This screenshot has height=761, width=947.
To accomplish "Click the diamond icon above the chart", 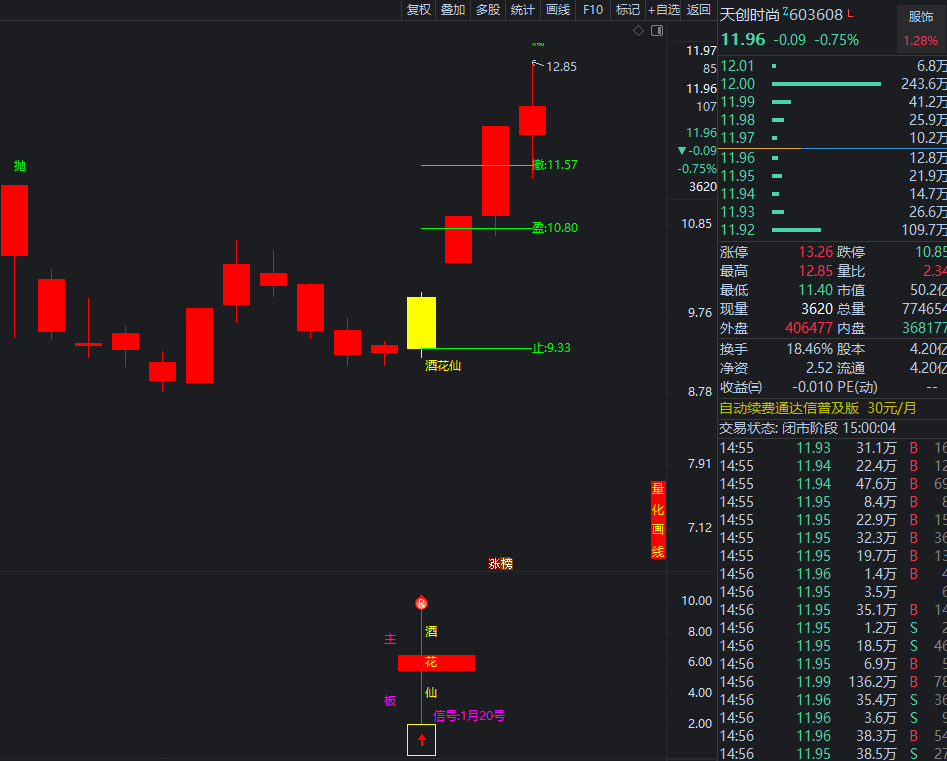I will [639, 30].
